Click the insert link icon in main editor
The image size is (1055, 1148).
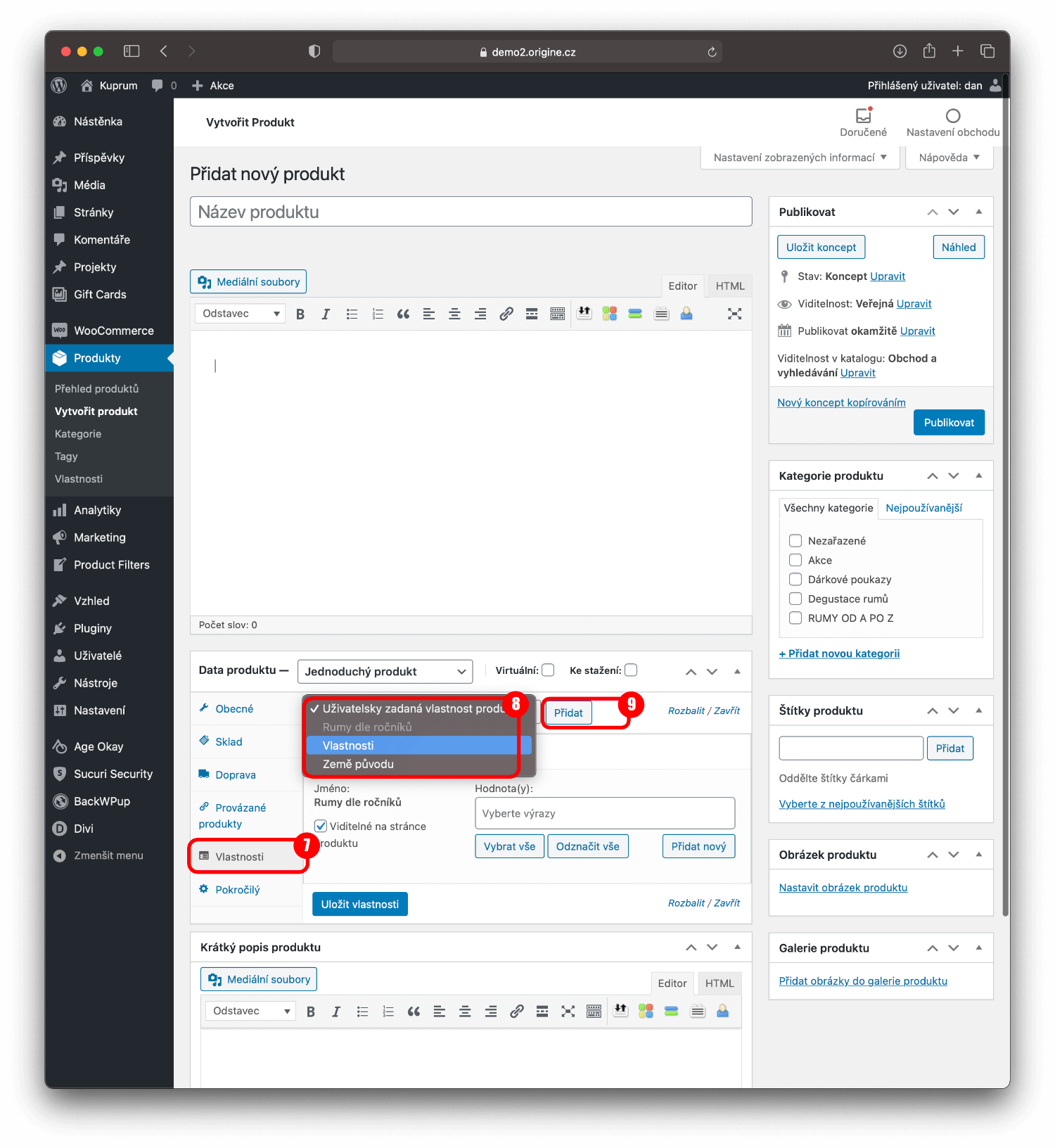(506, 314)
